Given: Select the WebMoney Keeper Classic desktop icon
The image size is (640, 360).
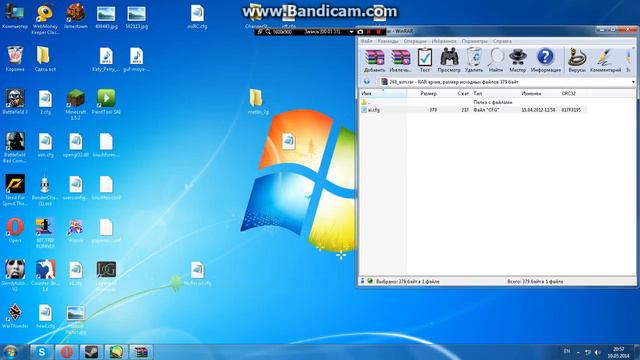Looking at the screenshot, I should (x=45, y=19).
